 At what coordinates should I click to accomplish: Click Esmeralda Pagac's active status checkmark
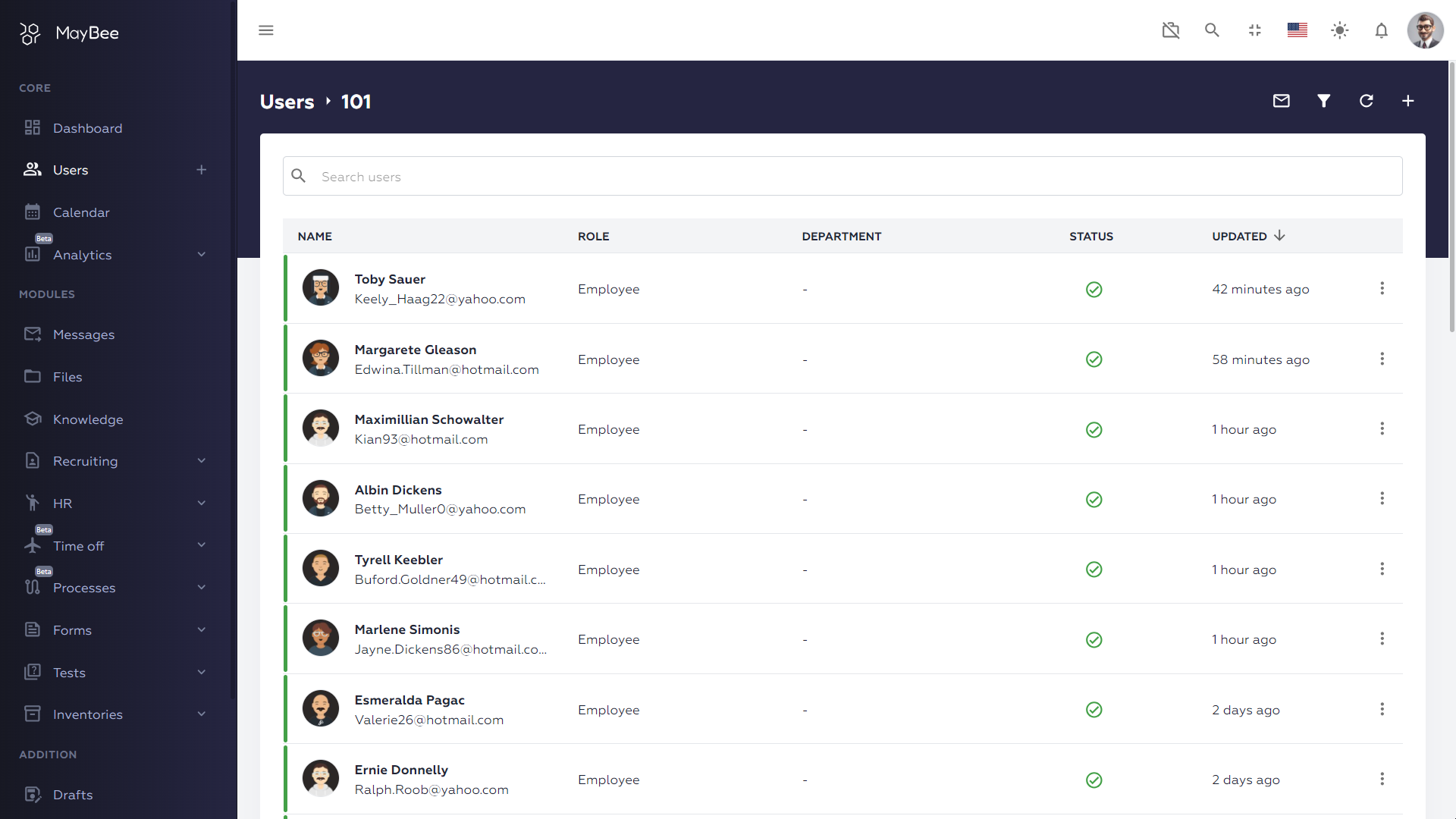tap(1094, 710)
